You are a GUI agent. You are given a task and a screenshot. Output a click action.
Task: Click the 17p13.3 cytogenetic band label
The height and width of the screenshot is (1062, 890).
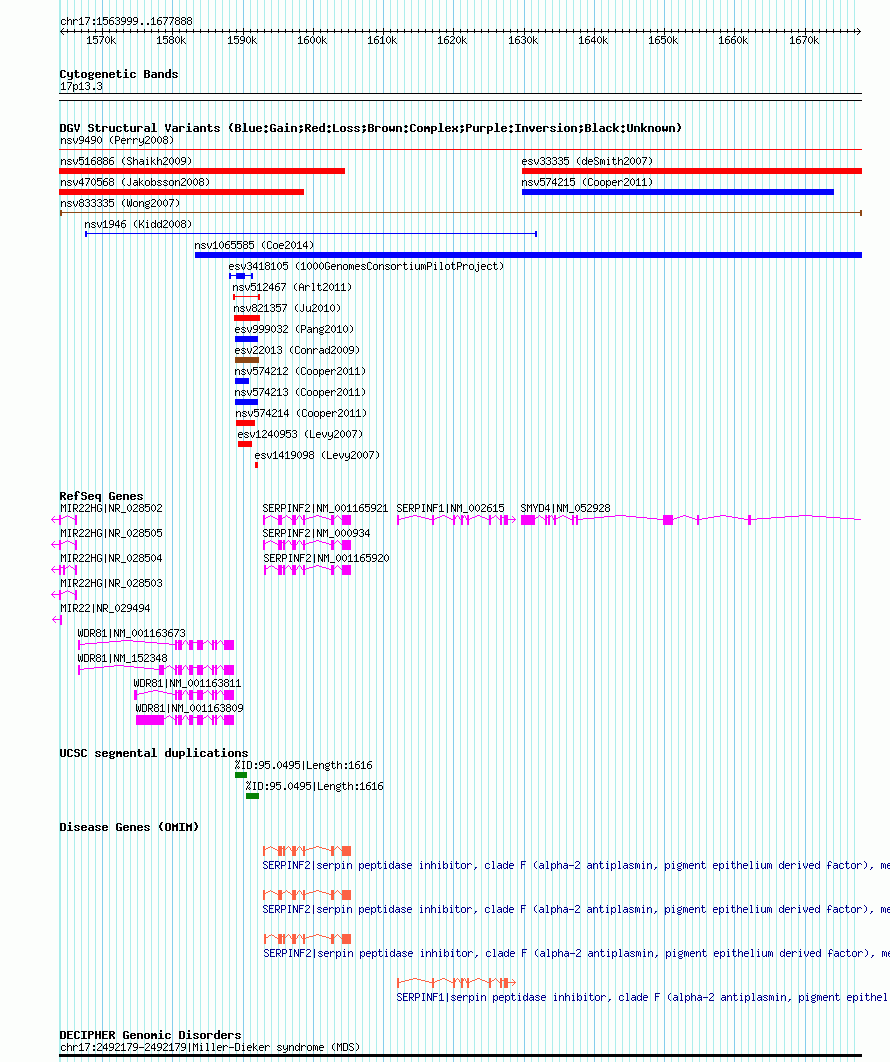pyautogui.click(x=81, y=87)
